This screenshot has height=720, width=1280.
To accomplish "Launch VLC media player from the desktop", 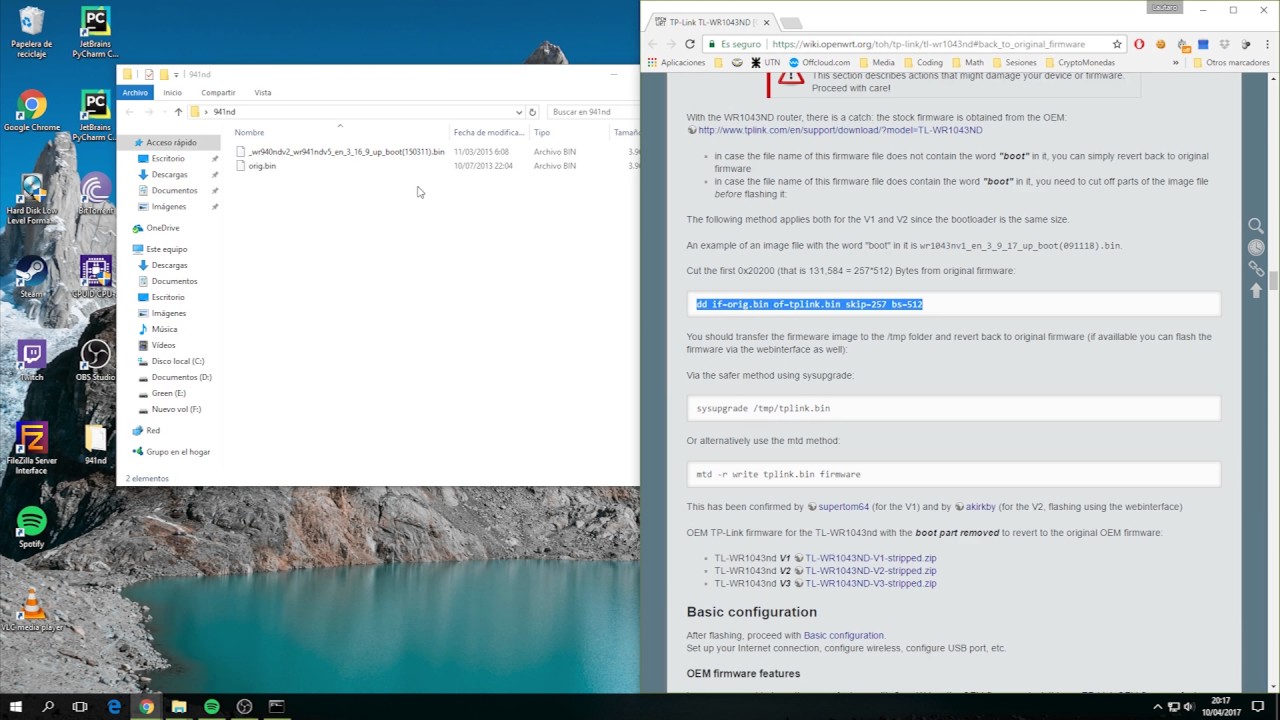I will point(32,610).
